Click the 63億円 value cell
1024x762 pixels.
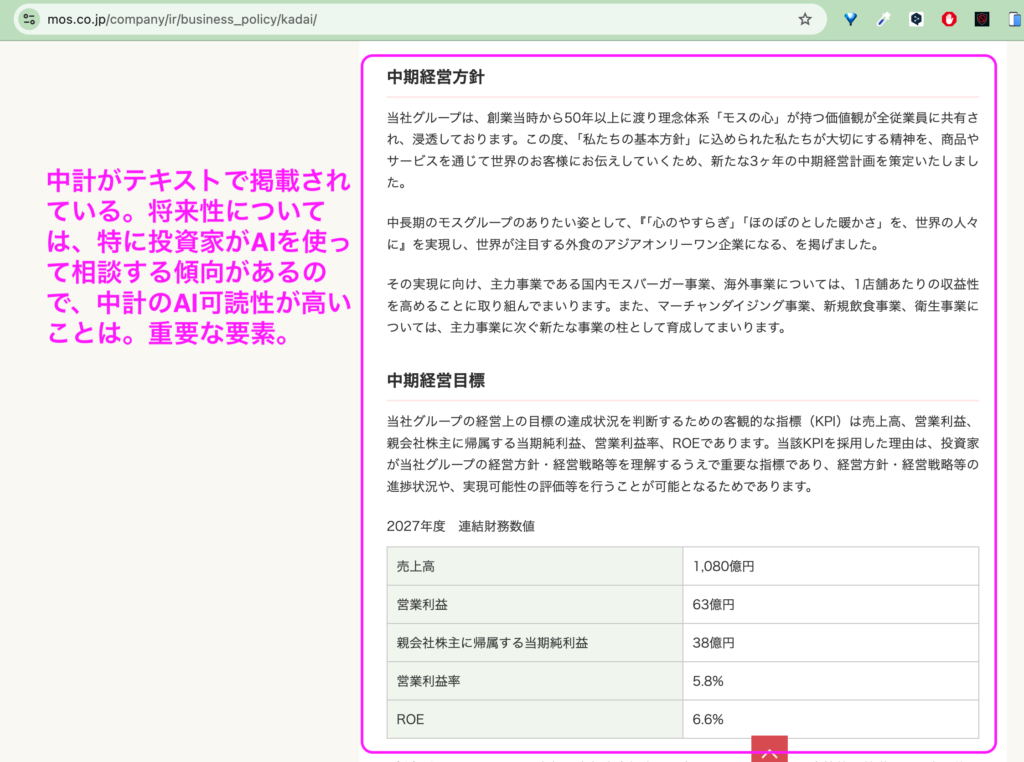[831, 605]
